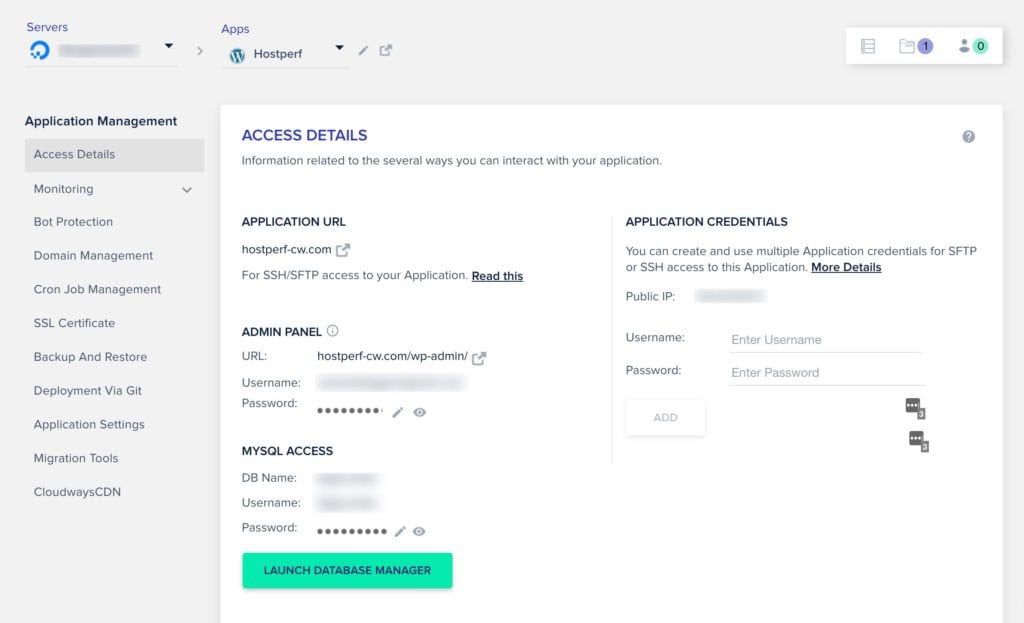Edit the Admin Panel password pencil icon
Viewport: 1024px width, 623px height.
click(397, 412)
